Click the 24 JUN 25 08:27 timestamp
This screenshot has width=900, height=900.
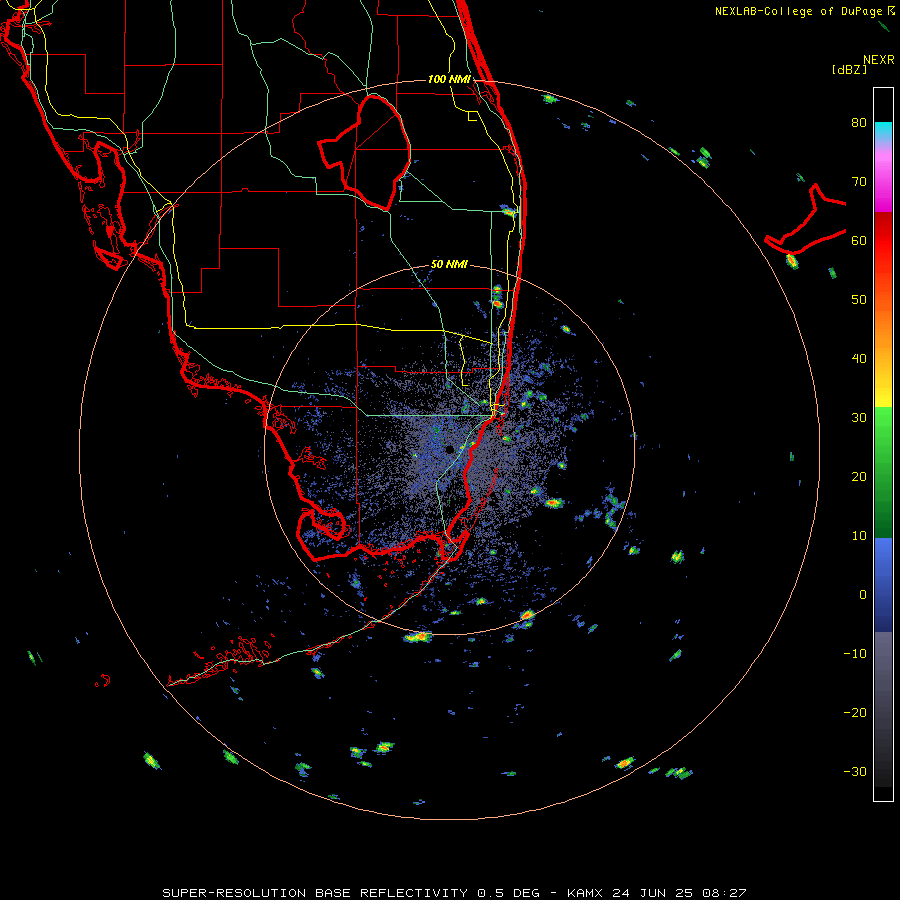tap(679, 893)
